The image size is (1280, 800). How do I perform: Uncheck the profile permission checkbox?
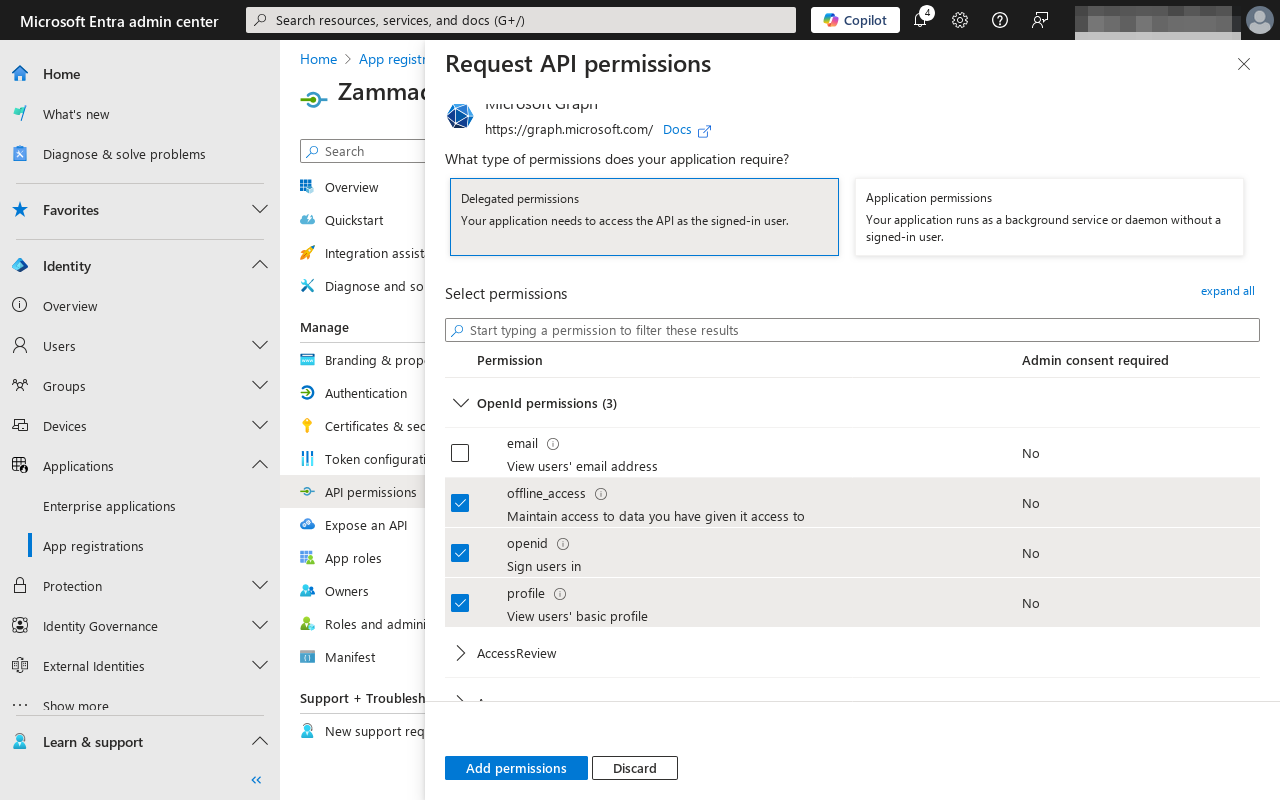tap(460, 603)
